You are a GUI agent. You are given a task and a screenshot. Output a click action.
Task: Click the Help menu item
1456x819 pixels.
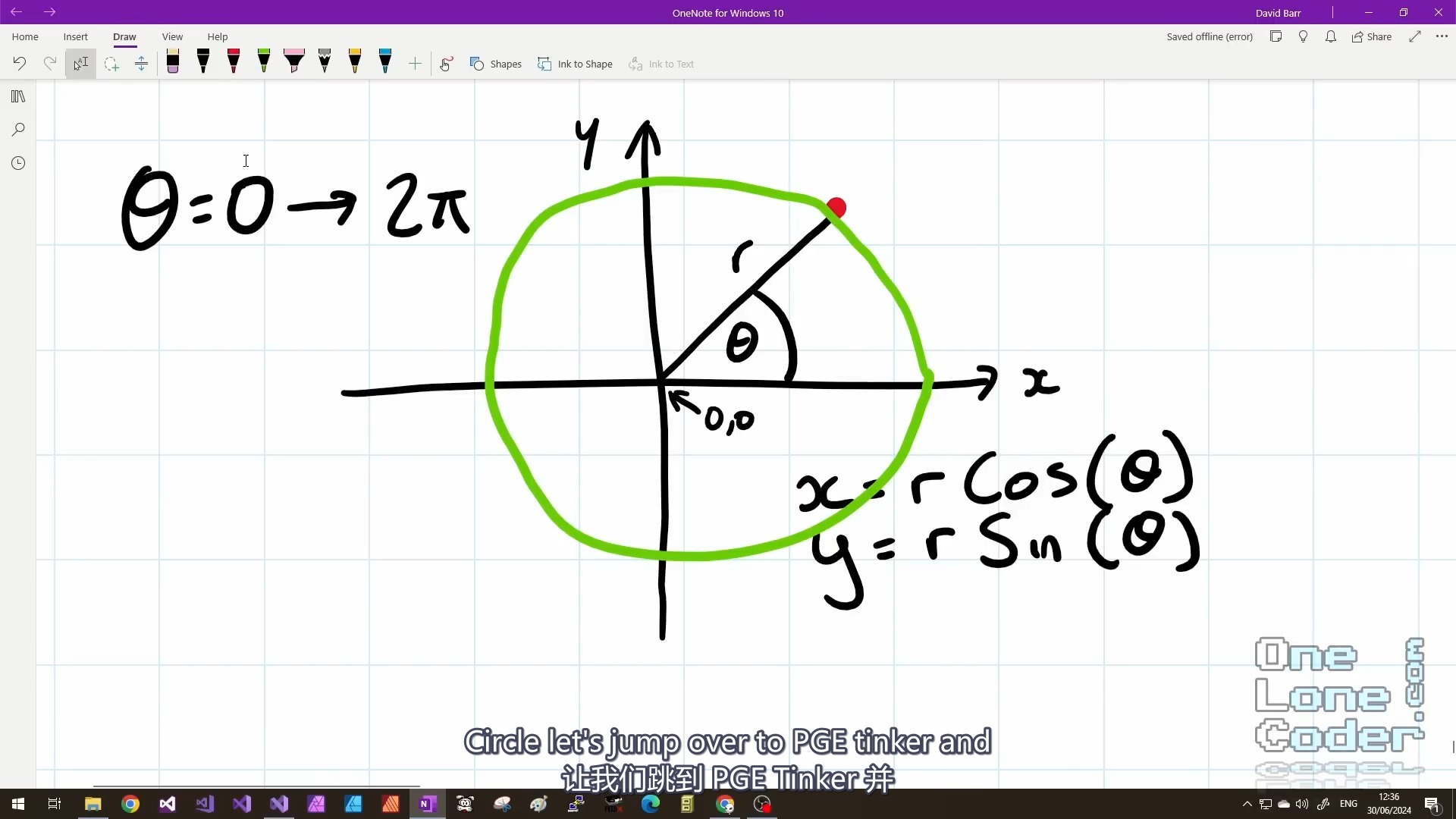217,37
